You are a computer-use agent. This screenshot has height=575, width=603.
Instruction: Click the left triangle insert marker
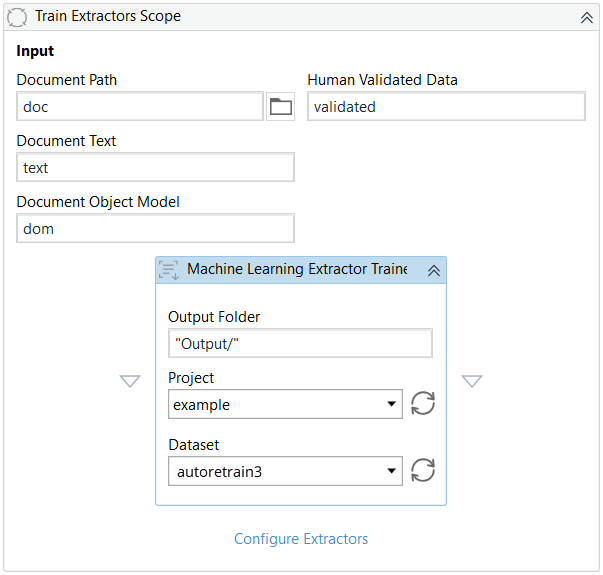pos(130,381)
